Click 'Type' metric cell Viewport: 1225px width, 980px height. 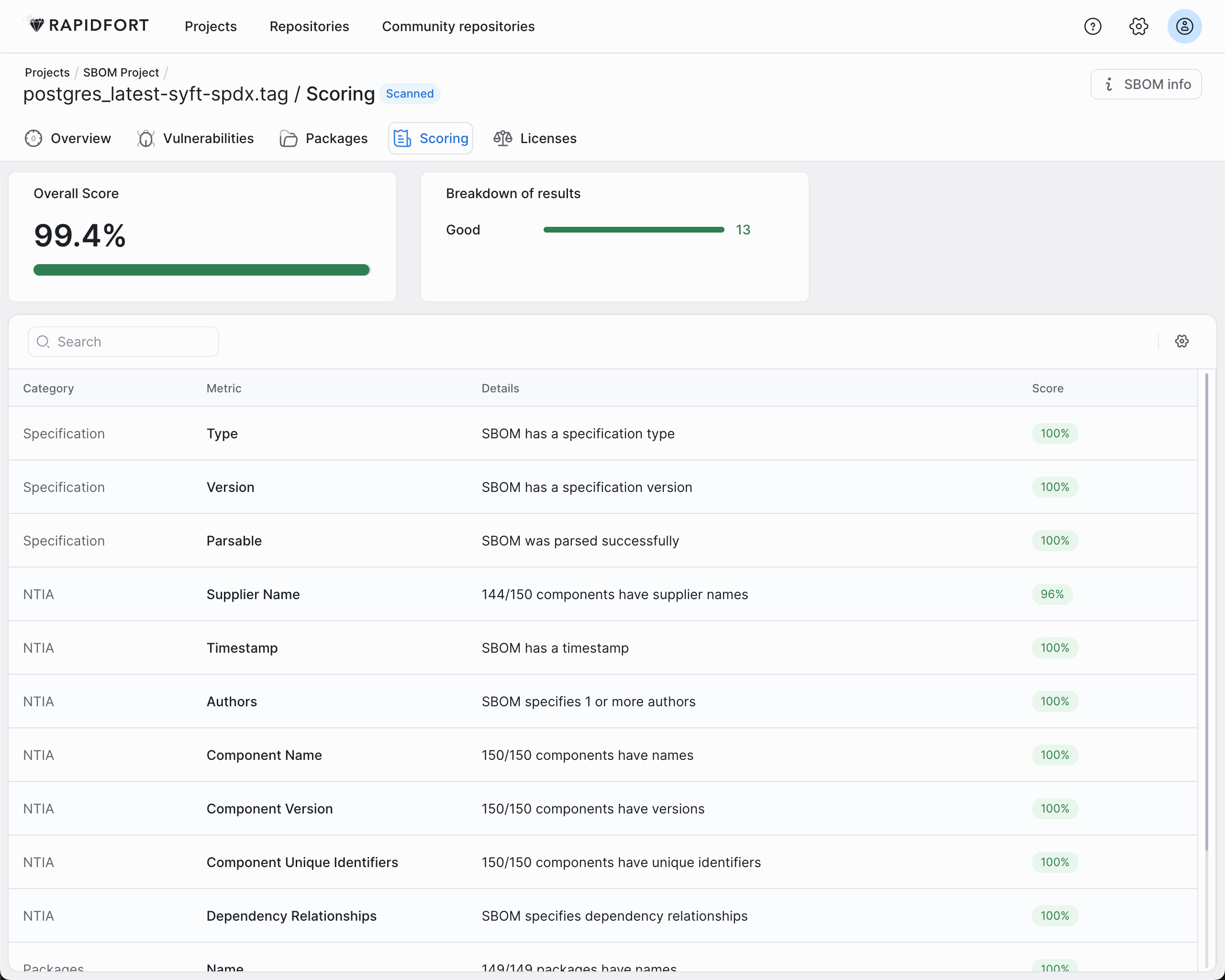(222, 434)
